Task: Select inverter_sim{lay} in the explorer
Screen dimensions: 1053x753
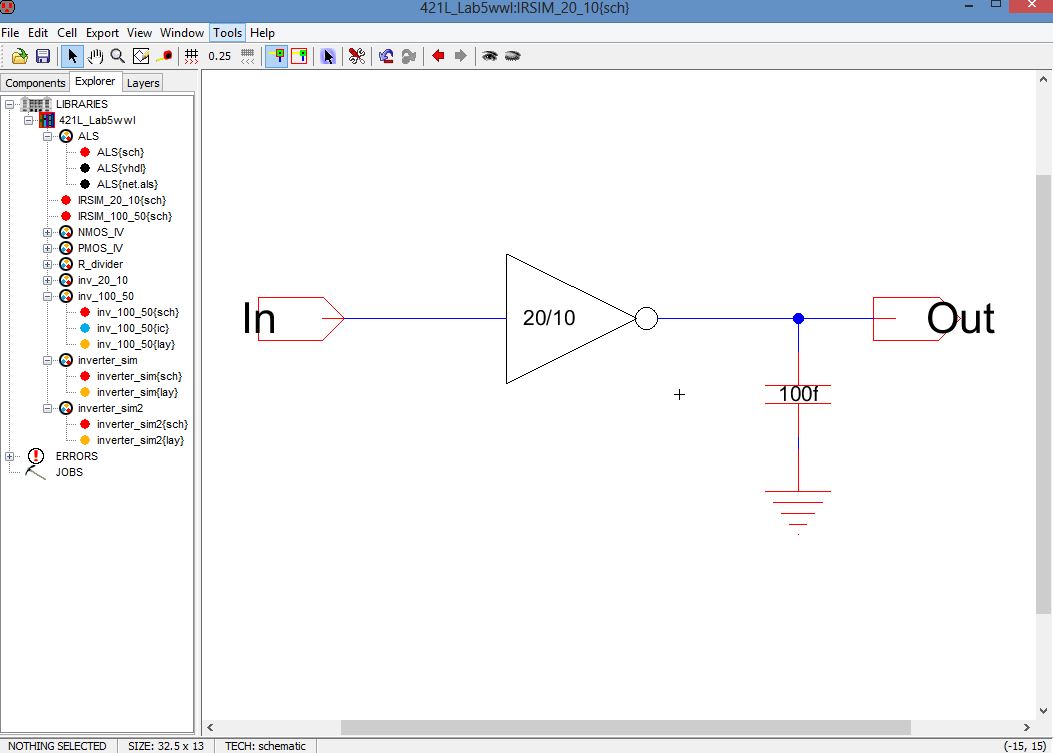Action: click(x=137, y=392)
